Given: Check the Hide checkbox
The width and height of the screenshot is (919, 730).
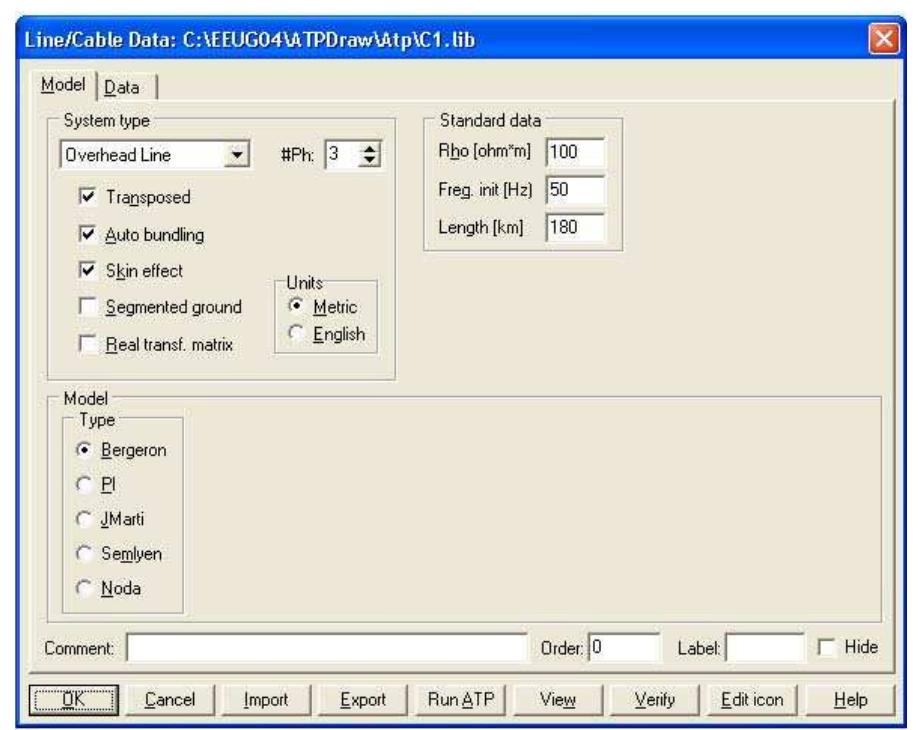Looking at the screenshot, I should (826, 647).
